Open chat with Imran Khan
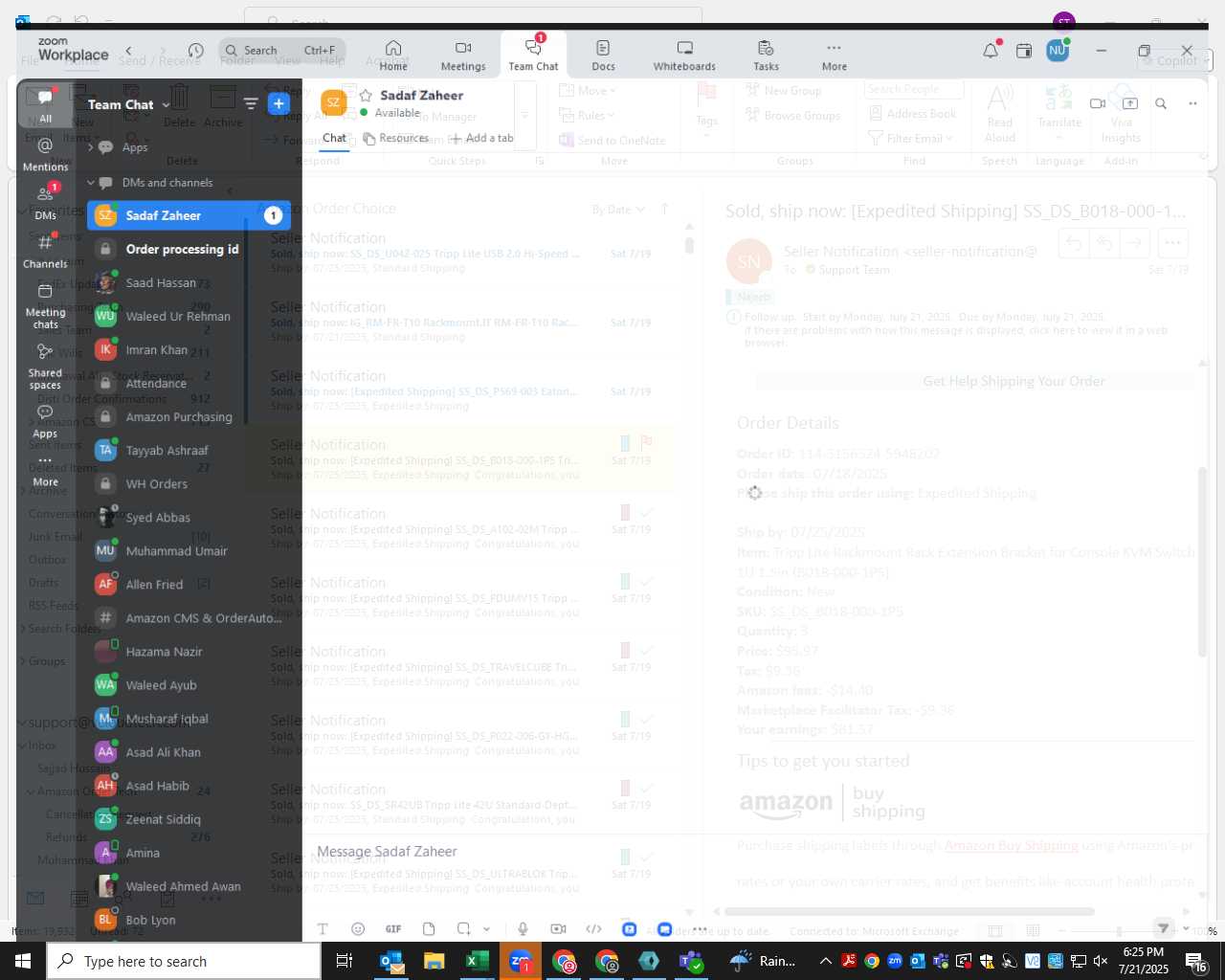 (x=189, y=349)
